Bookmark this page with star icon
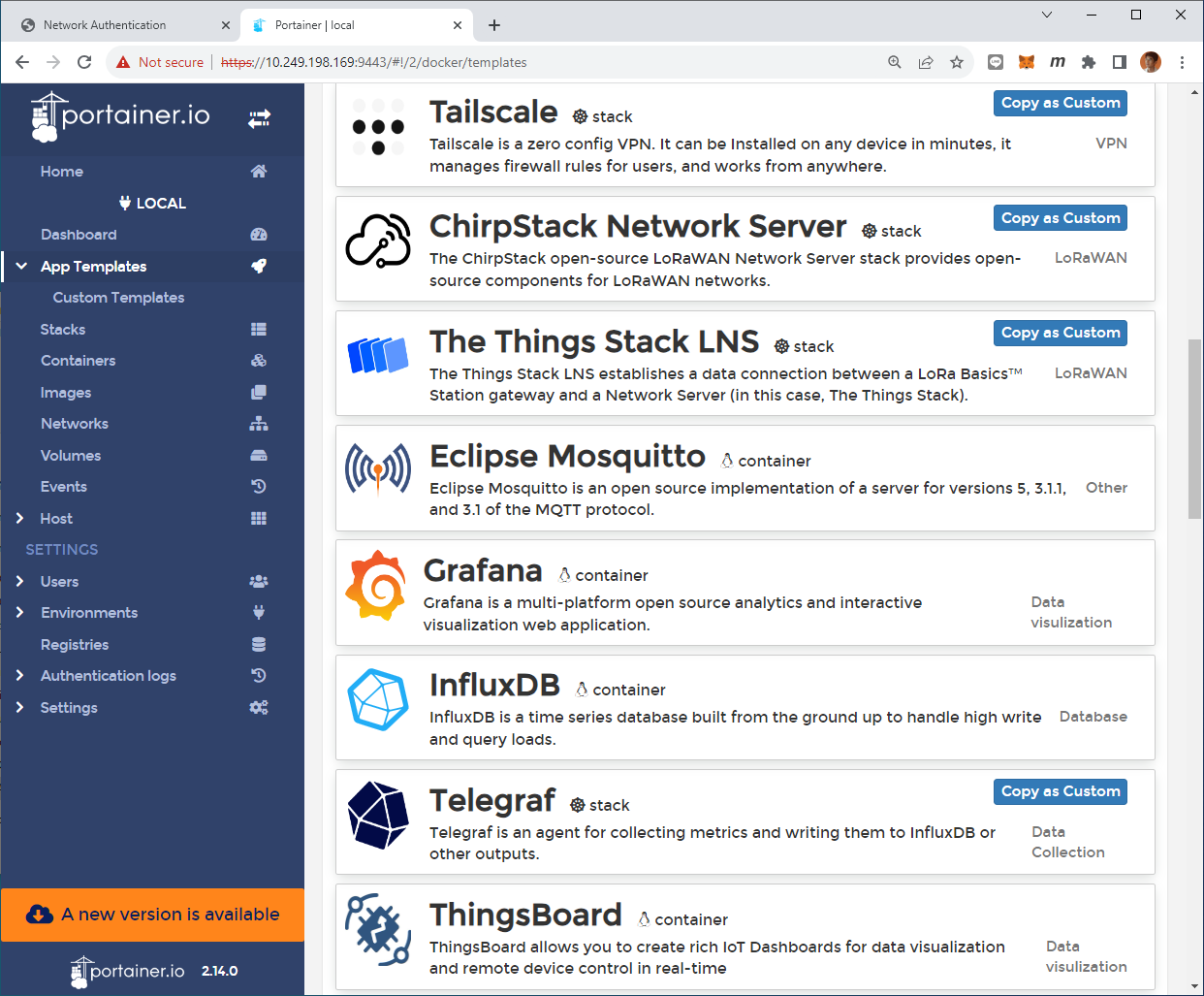Screen dimensions: 1204x996 pyautogui.click(x=957, y=62)
